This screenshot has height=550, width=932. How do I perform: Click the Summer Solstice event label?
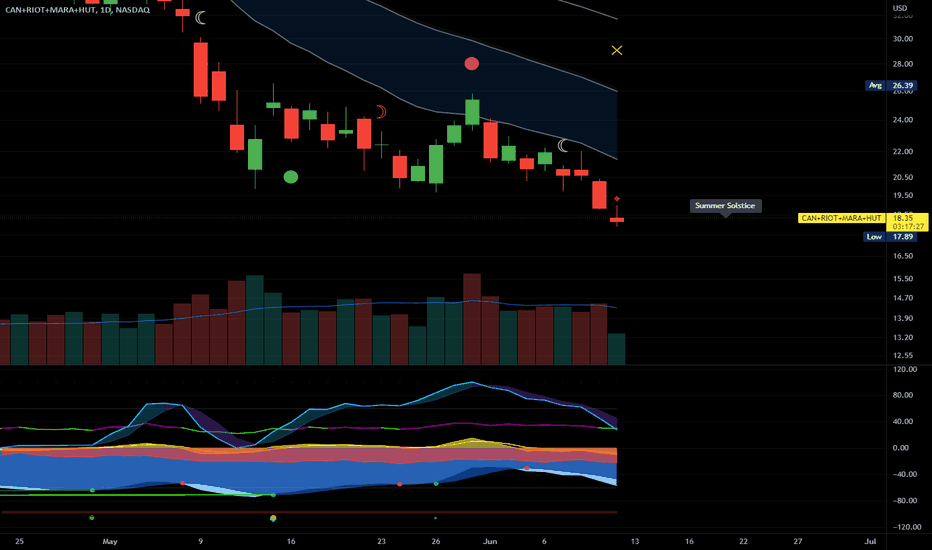(x=725, y=206)
